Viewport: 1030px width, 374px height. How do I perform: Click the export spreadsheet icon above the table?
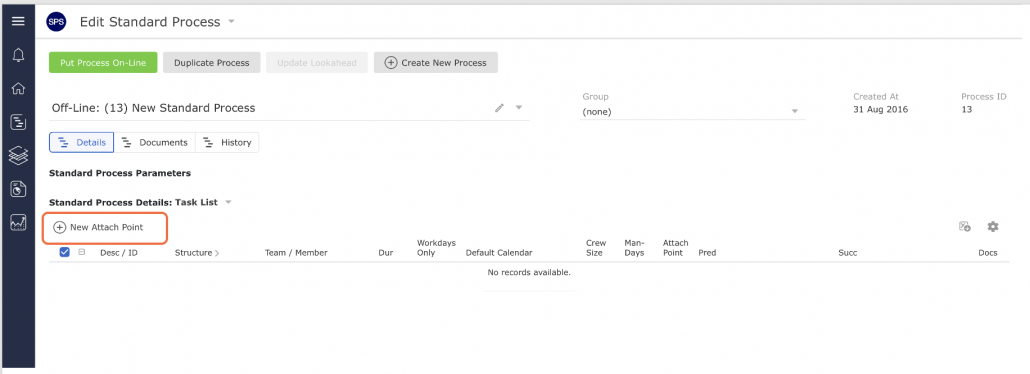[964, 226]
